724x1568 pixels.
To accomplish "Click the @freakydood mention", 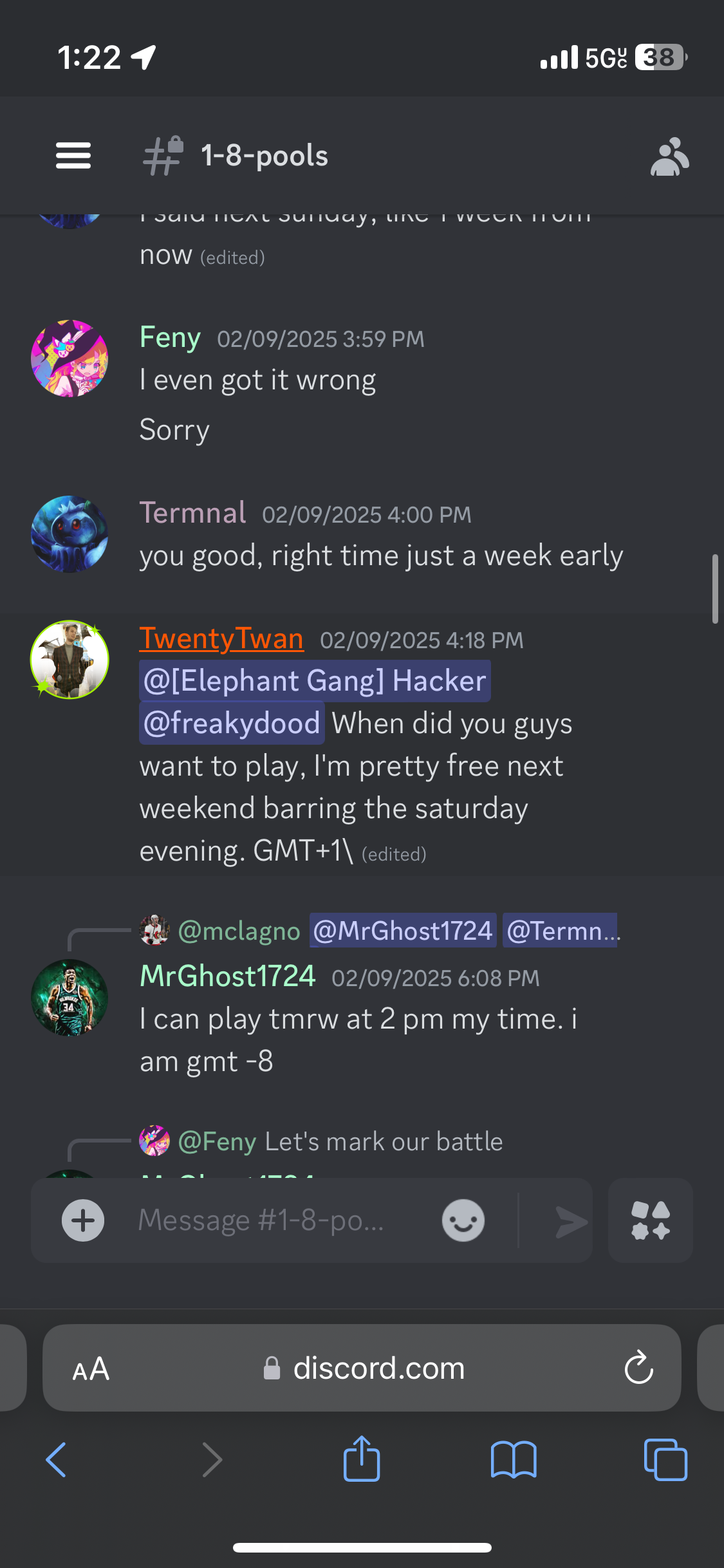I will click(232, 723).
